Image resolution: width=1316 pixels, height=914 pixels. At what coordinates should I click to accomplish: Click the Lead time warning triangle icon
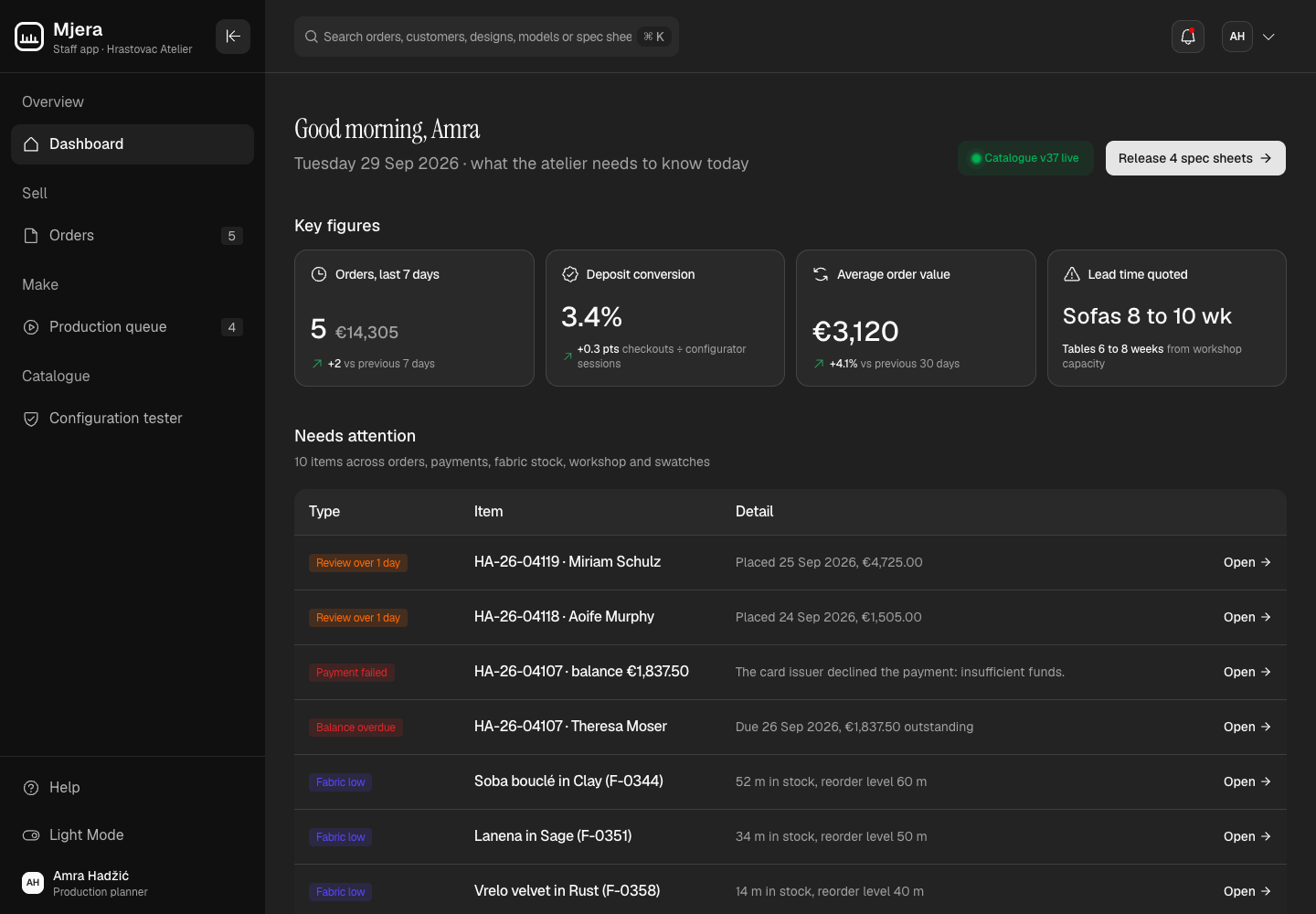click(1072, 274)
